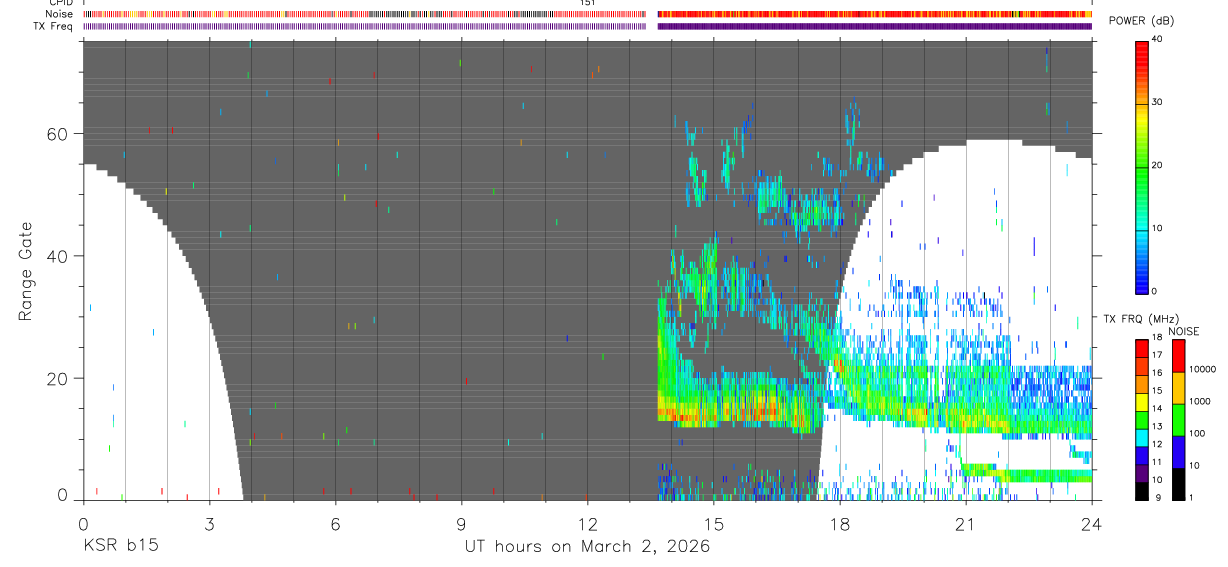1228x567 pixels.
Task: Click the '24' UT hour tick label
Action: [x=1092, y=522]
